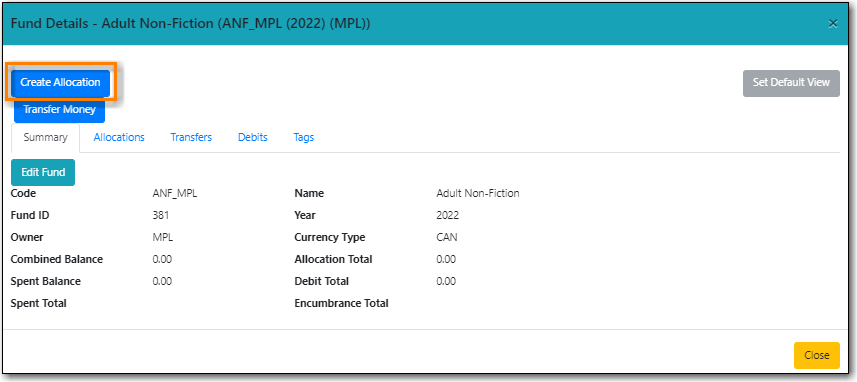
Task: Close the dialog with yellow Close button
Action: click(817, 355)
